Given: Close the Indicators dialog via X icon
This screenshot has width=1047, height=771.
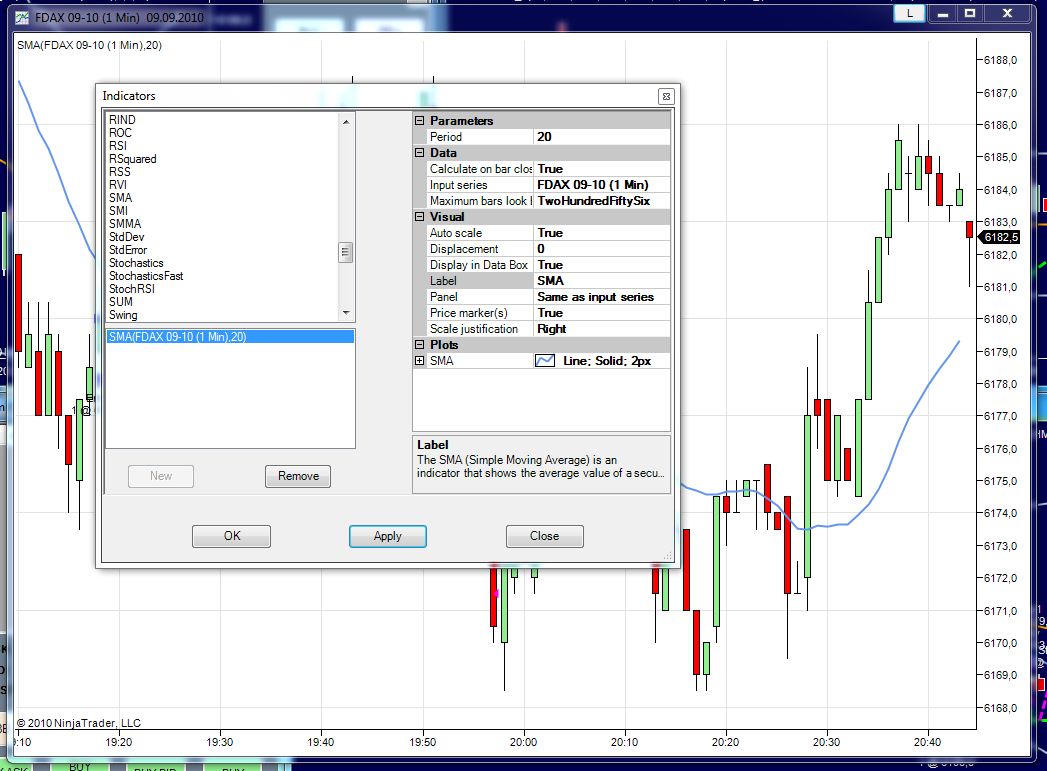Looking at the screenshot, I should pyautogui.click(x=666, y=97).
